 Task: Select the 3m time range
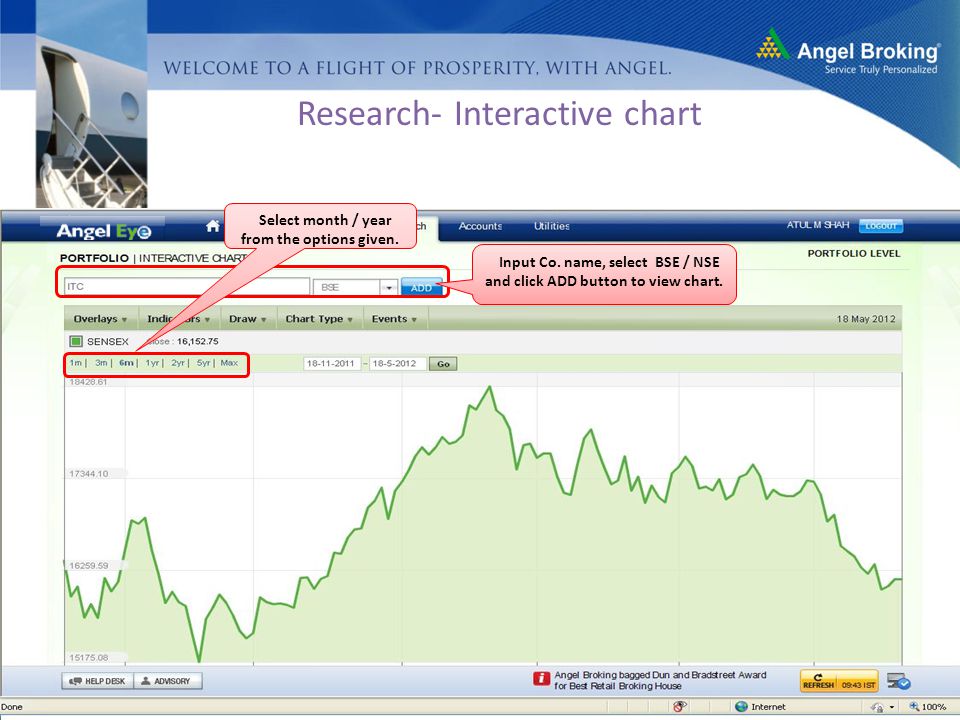101,363
